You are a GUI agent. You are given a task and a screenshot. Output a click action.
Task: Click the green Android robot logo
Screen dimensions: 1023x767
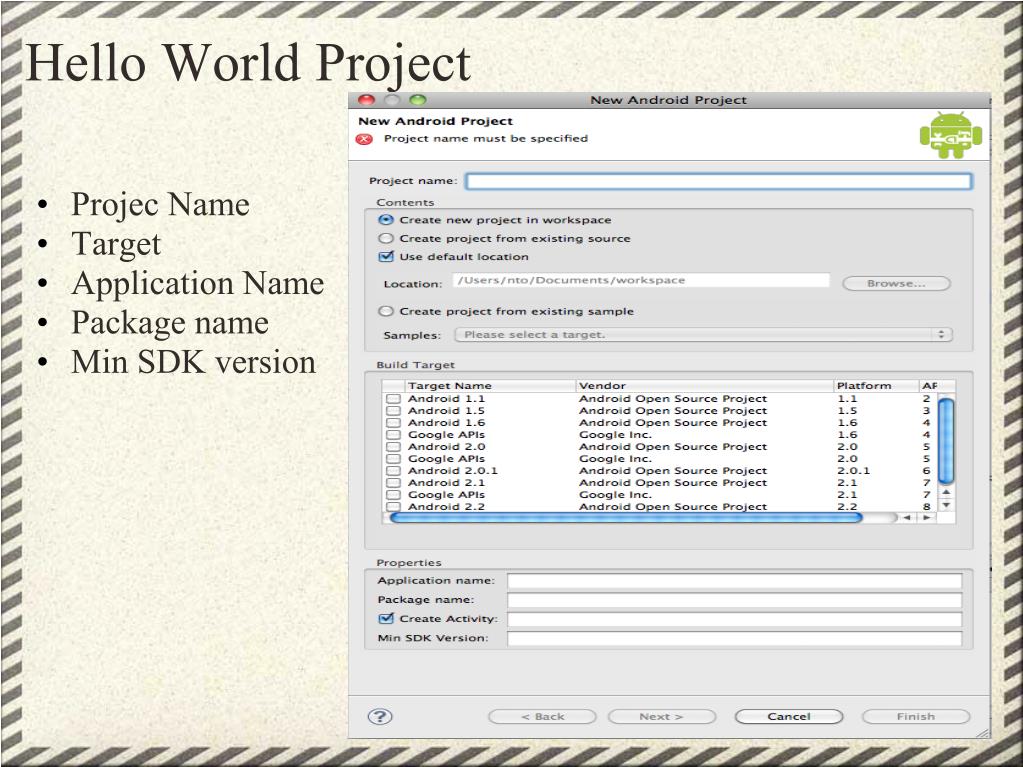951,135
